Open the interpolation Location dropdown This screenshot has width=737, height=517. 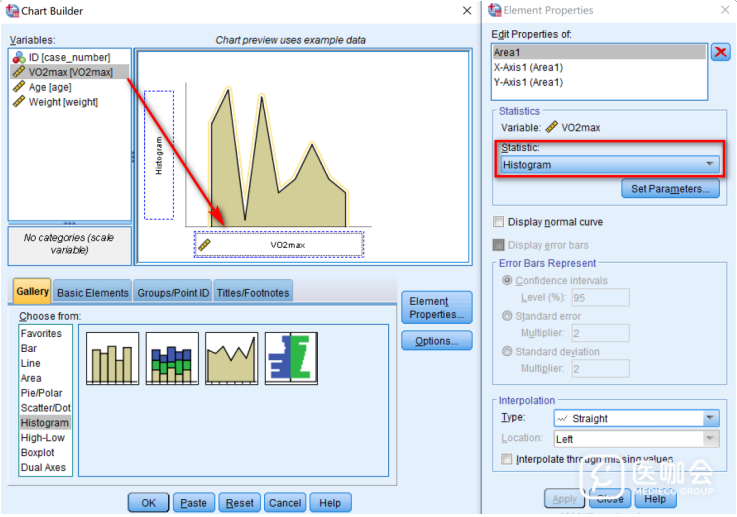click(x=635, y=439)
